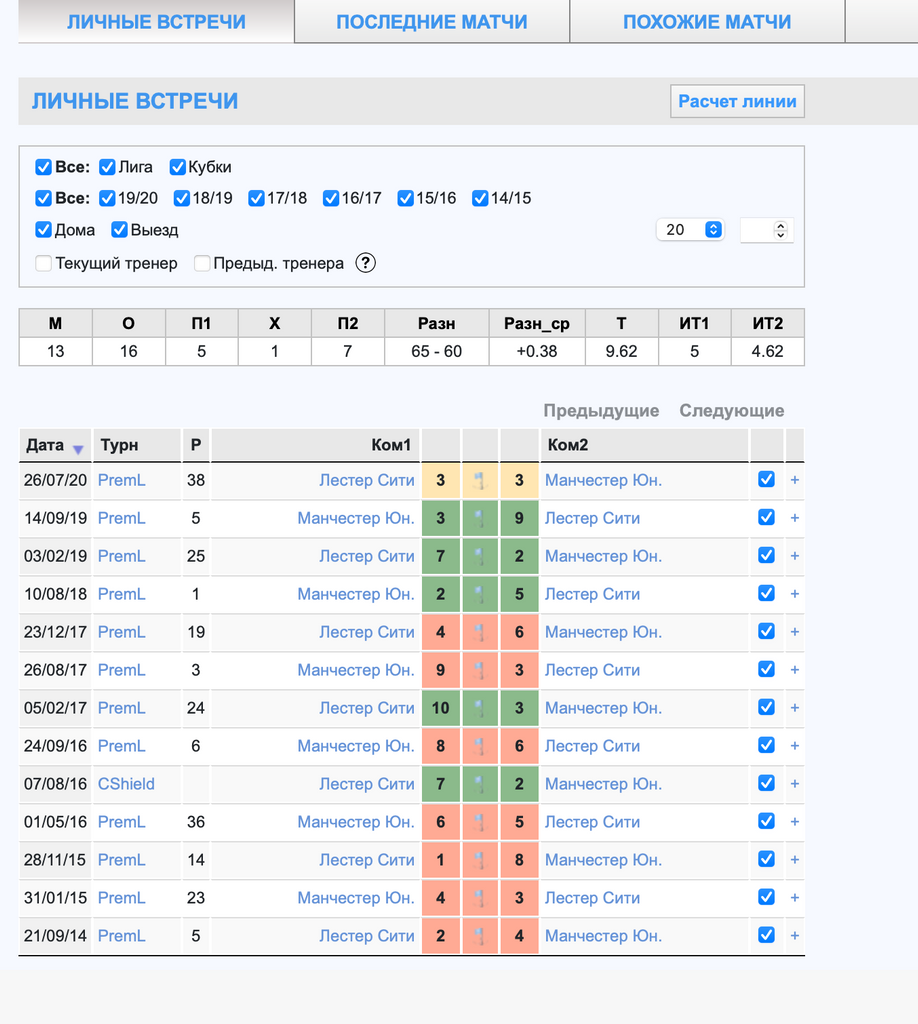Click corner flag icon in 14/09/19 match row
The width and height of the screenshot is (918, 1024).
[x=480, y=519]
